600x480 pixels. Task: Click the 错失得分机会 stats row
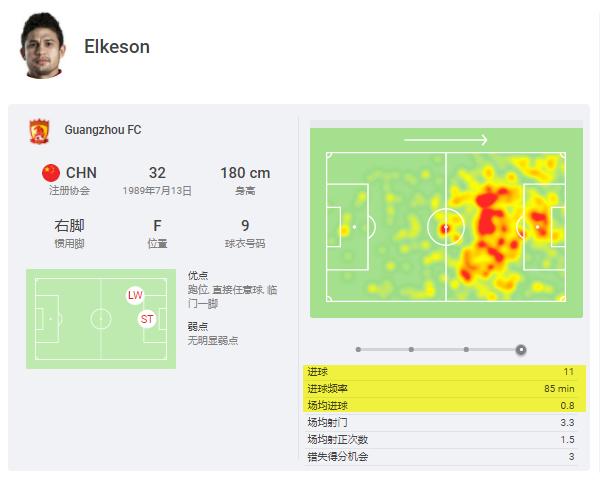(445, 457)
